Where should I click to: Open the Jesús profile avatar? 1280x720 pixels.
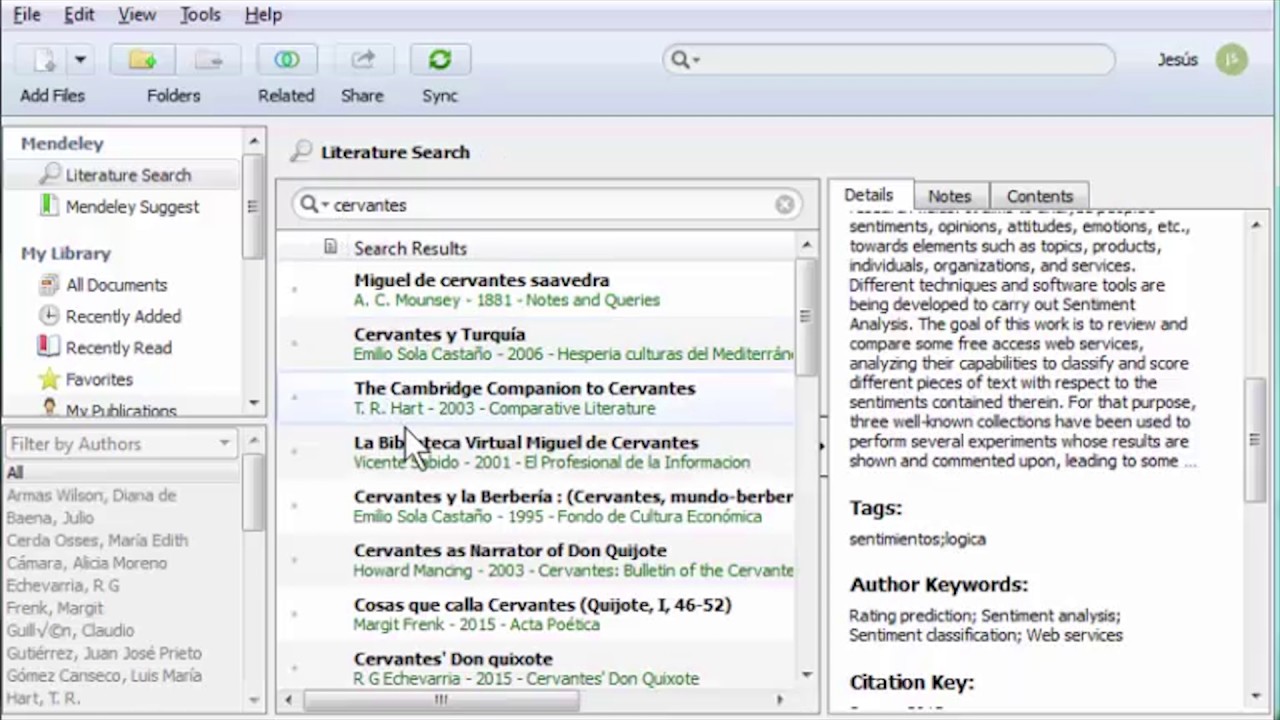click(x=1231, y=60)
